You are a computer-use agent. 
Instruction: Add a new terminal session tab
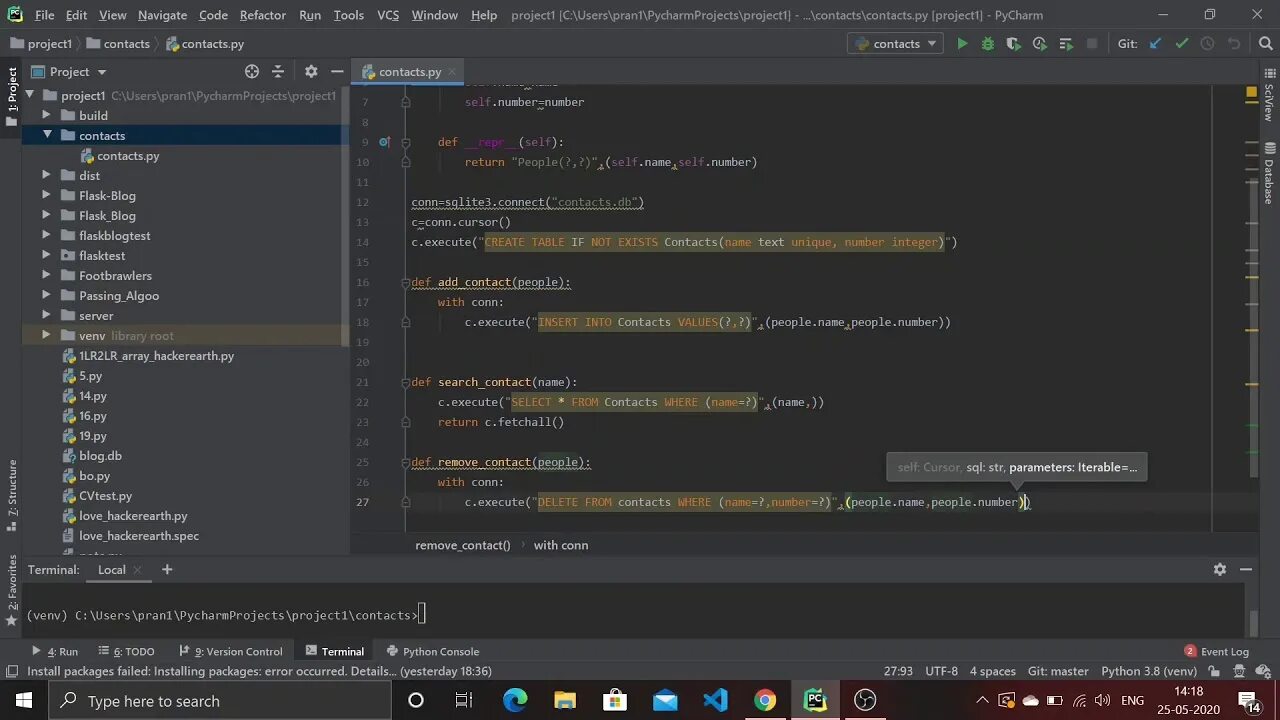(167, 569)
